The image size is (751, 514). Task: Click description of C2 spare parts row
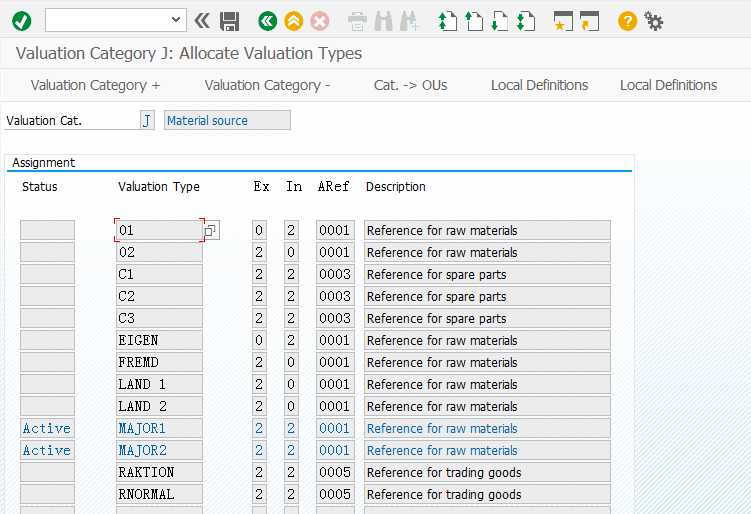[487, 297]
